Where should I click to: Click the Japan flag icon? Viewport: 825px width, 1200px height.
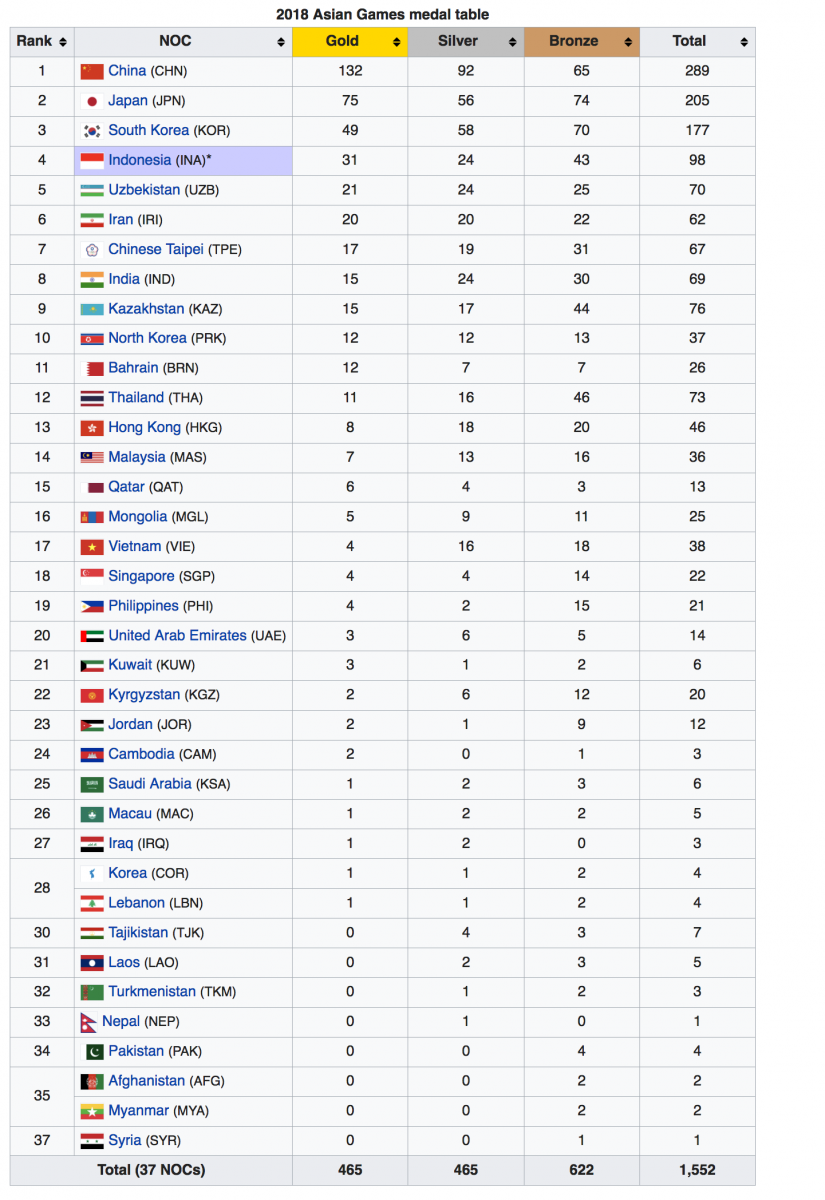(x=92, y=101)
